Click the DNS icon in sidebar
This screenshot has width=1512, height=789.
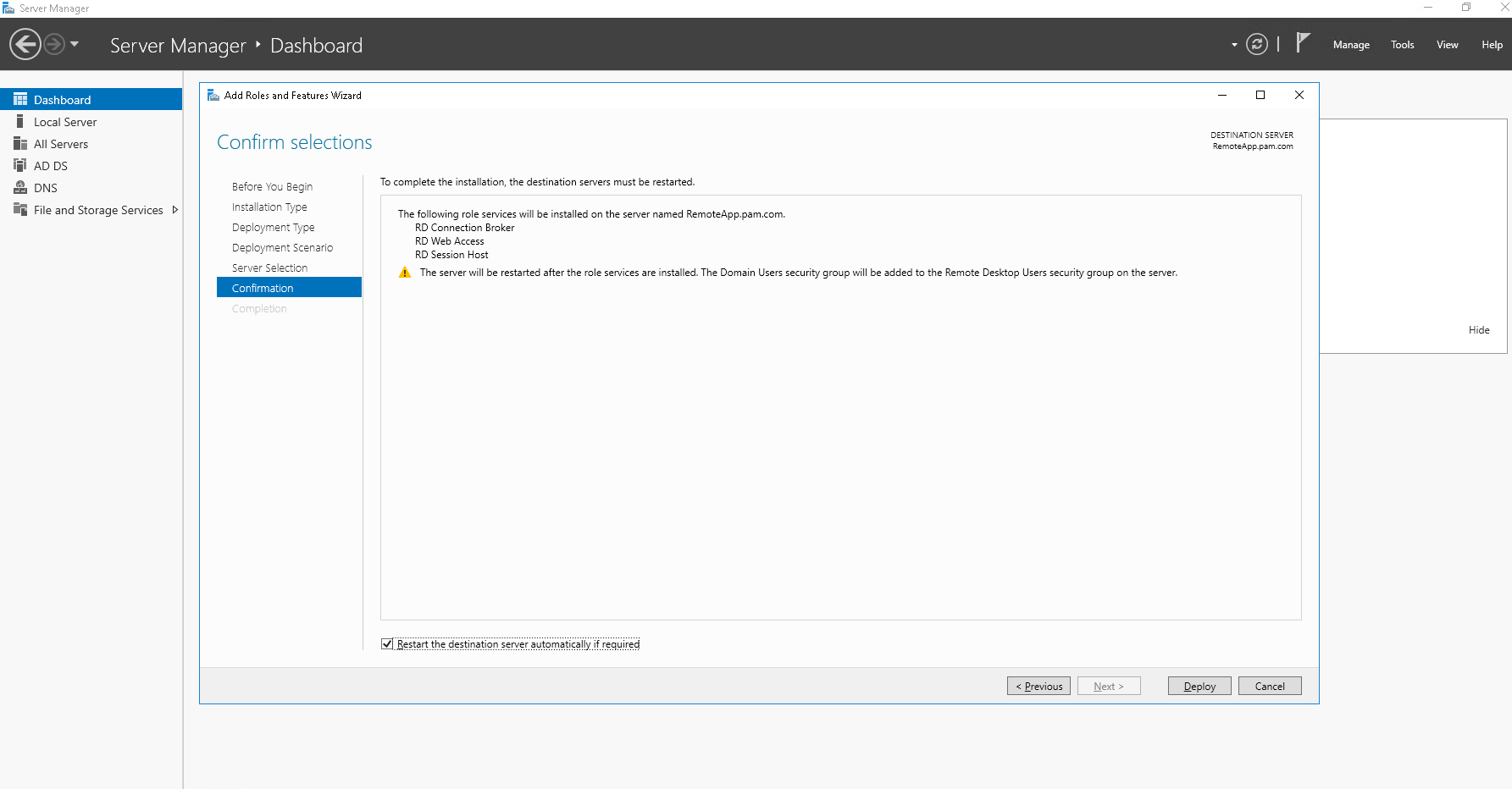click(x=20, y=187)
